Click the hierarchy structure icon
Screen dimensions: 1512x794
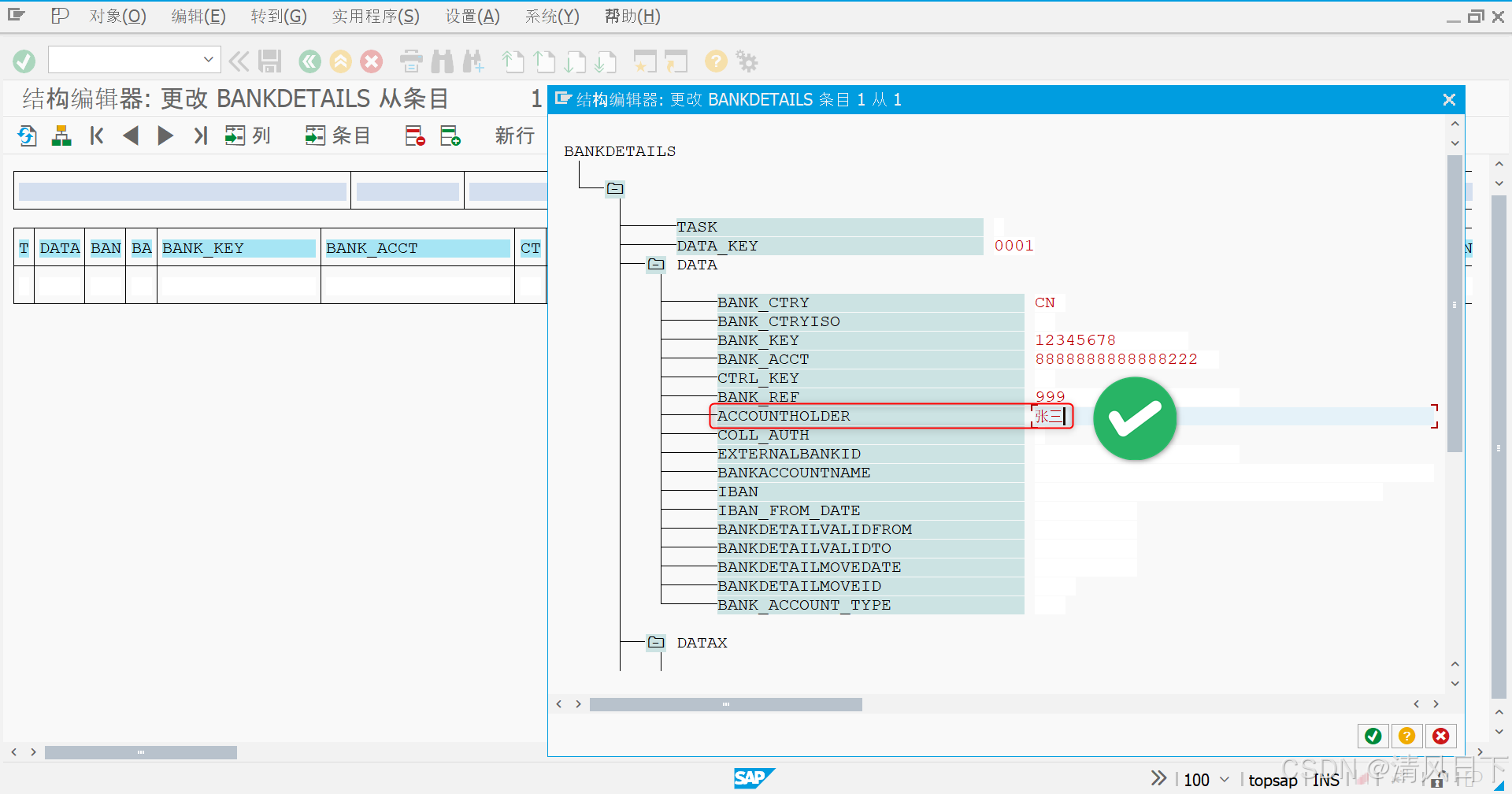[61, 135]
